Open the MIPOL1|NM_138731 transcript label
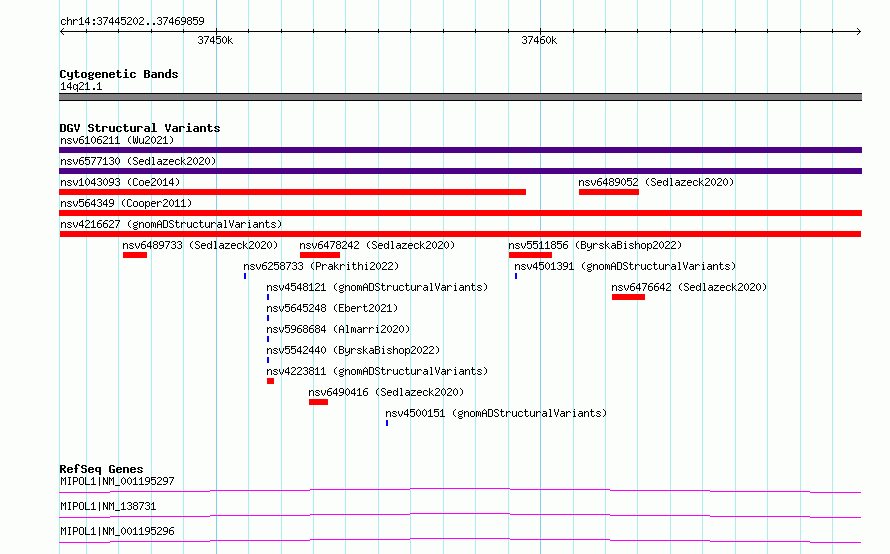This screenshot has height=554, width=890. pyautogui.click(x=108, y=506)
